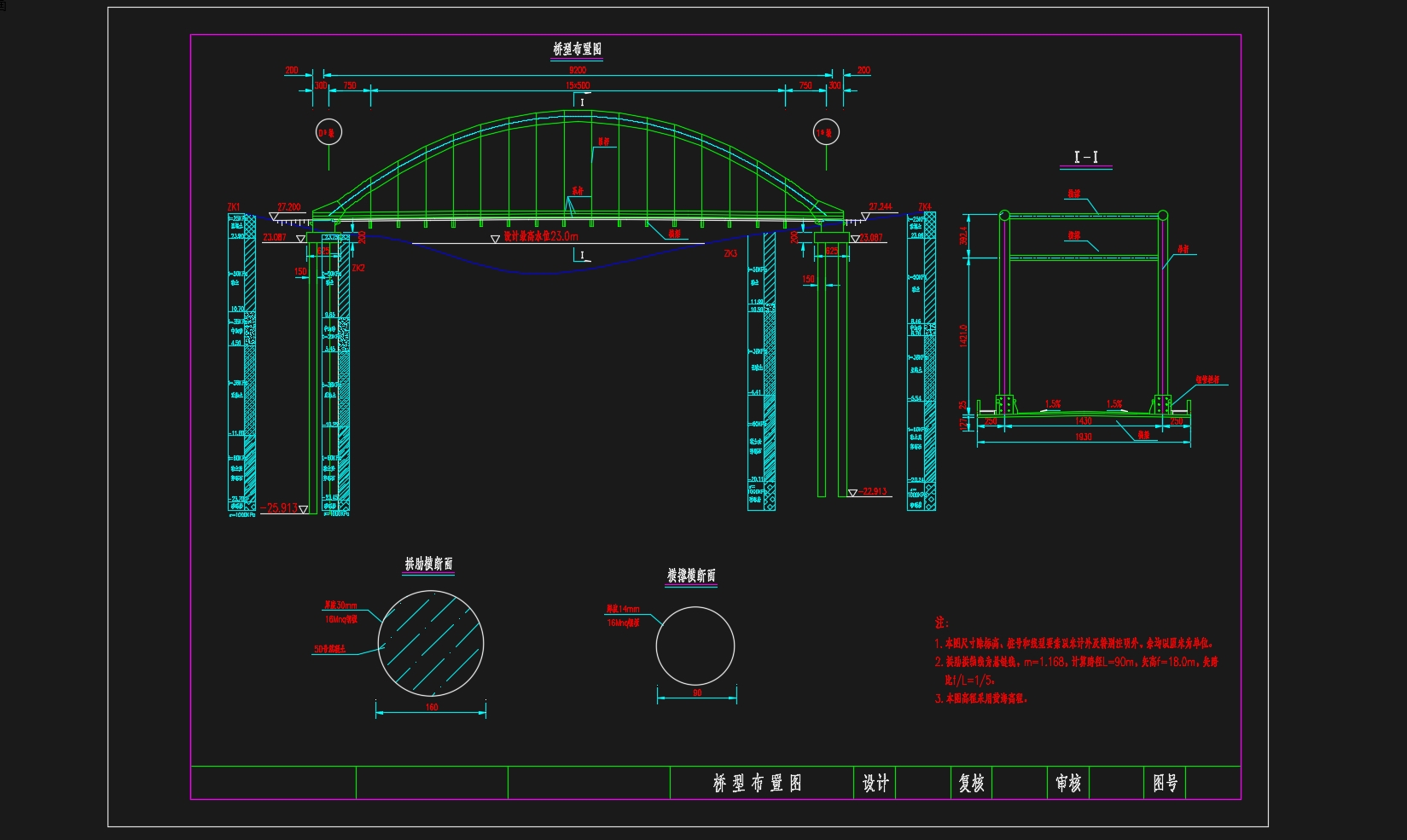Click note 2 mentioning 'm=1.168'

1076,662
